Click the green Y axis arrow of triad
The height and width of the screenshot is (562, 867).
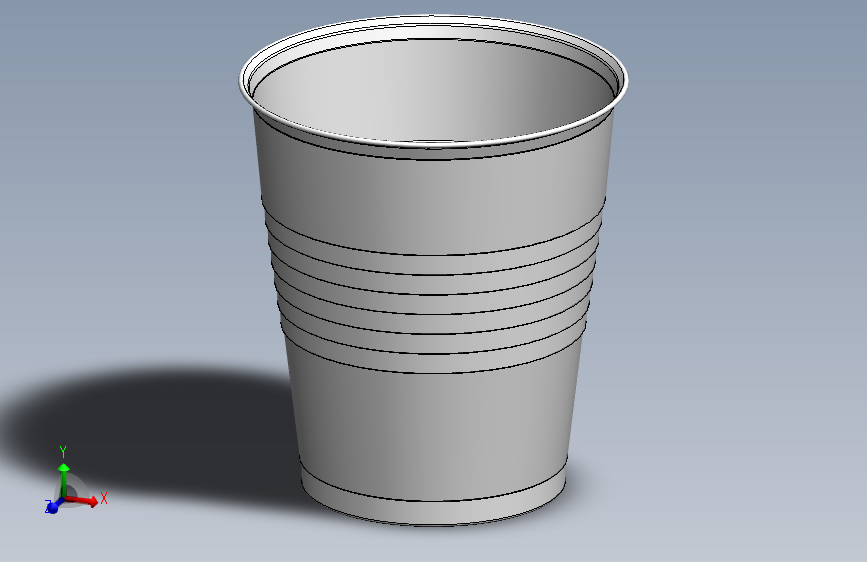pos(64,480)
